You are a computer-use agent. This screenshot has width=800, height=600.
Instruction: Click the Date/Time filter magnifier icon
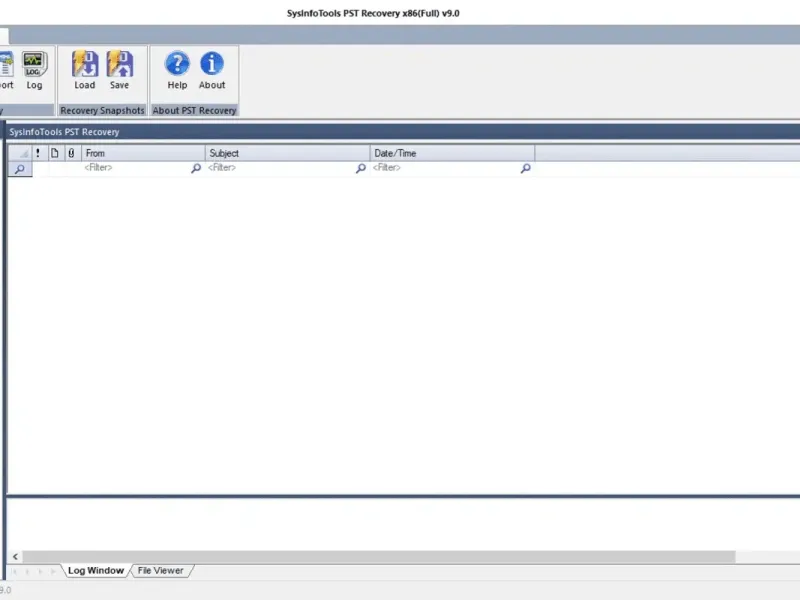526,168
